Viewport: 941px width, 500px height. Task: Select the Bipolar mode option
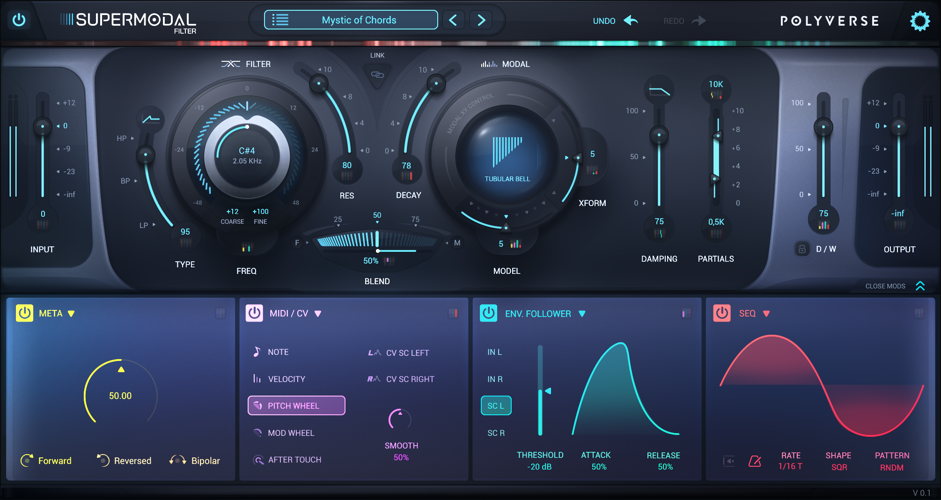pyautogui.click(x=194, y=460)
